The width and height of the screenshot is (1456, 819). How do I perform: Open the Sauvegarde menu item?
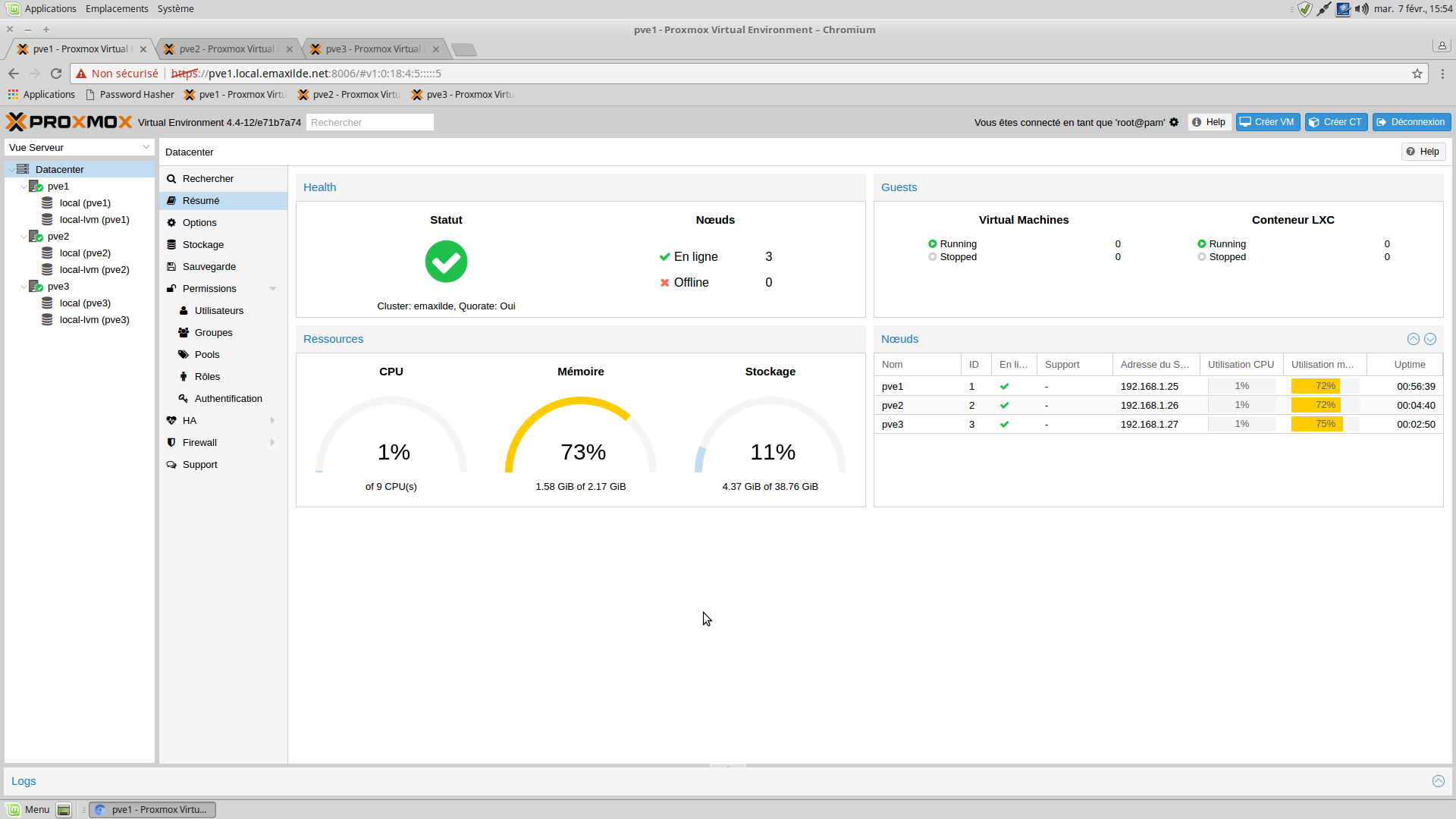click(223, 266)
